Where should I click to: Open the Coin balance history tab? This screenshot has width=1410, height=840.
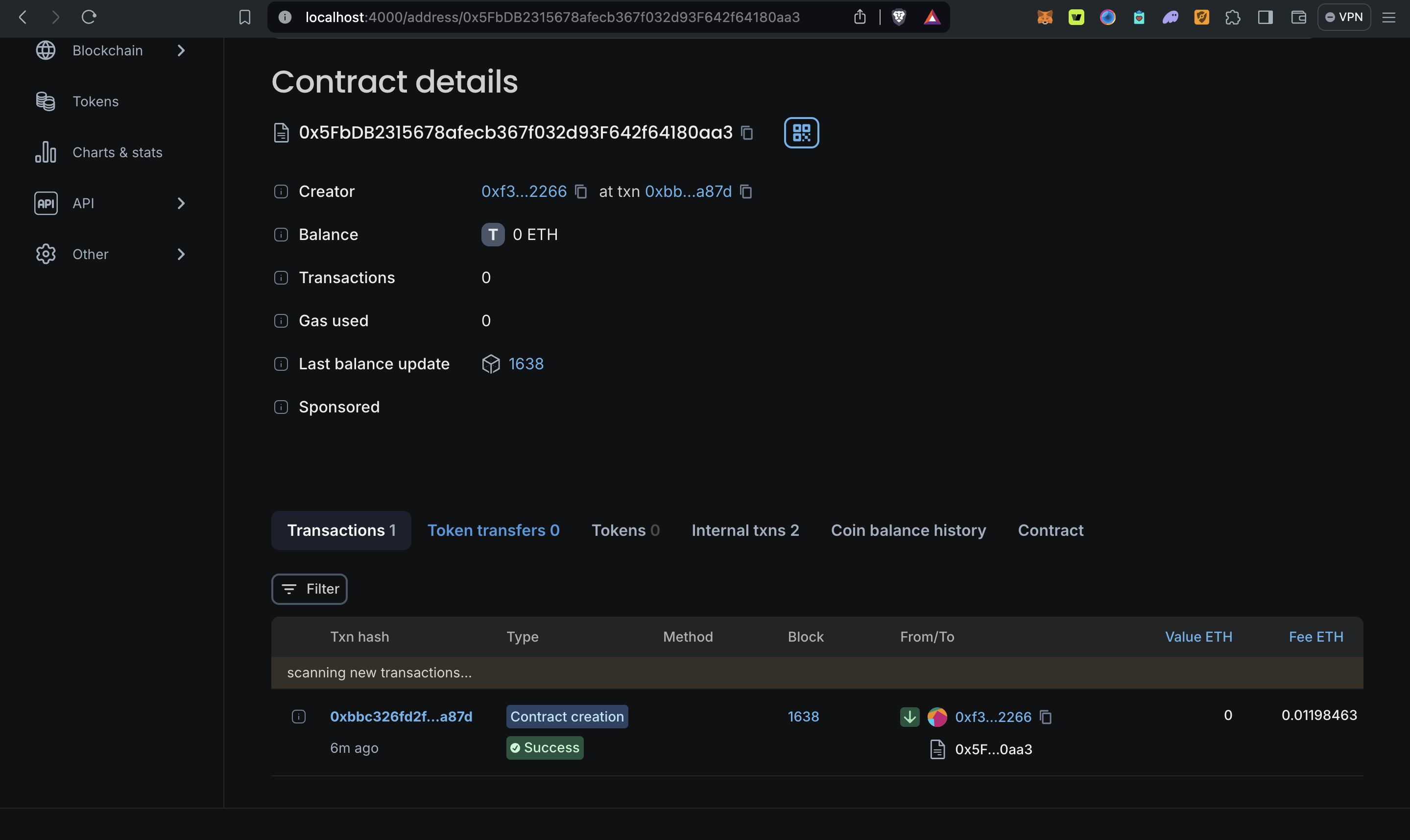pos(908,530)
